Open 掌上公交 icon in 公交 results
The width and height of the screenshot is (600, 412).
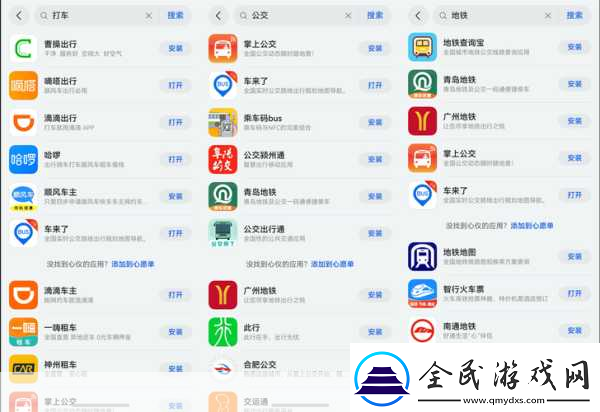223,49
